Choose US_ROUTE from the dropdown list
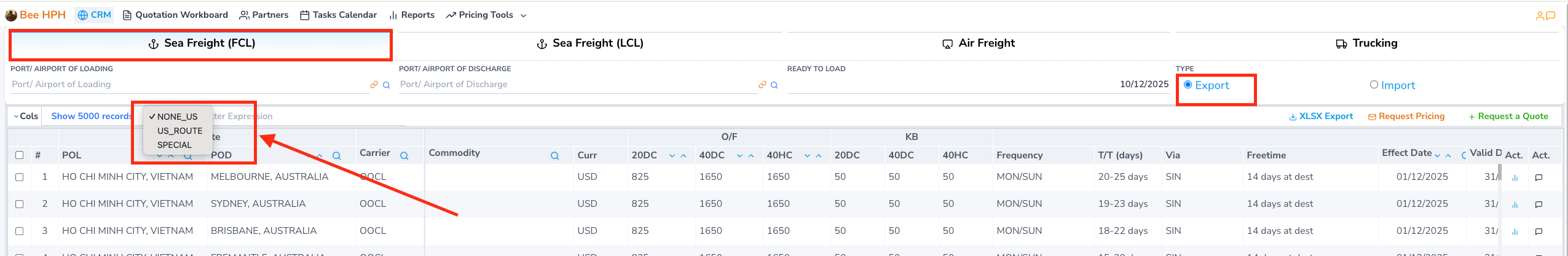Image resolution: width=1568 pixels, height=256 pixels. [179, 131]
